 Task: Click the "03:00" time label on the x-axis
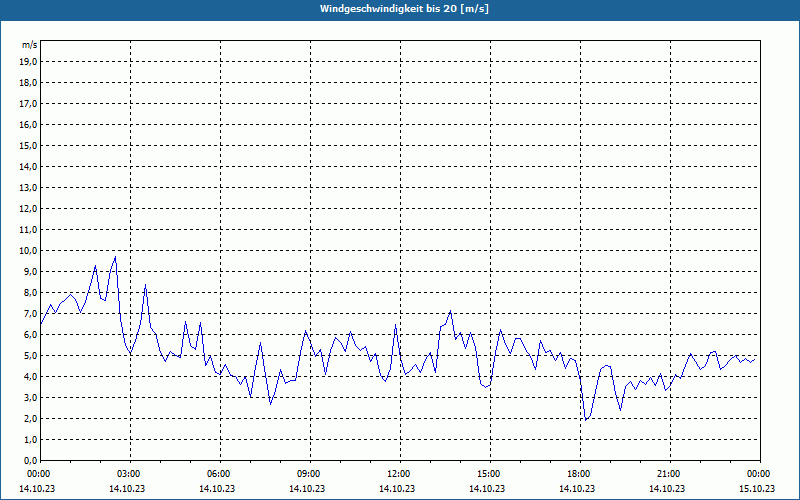coord(130,474)
